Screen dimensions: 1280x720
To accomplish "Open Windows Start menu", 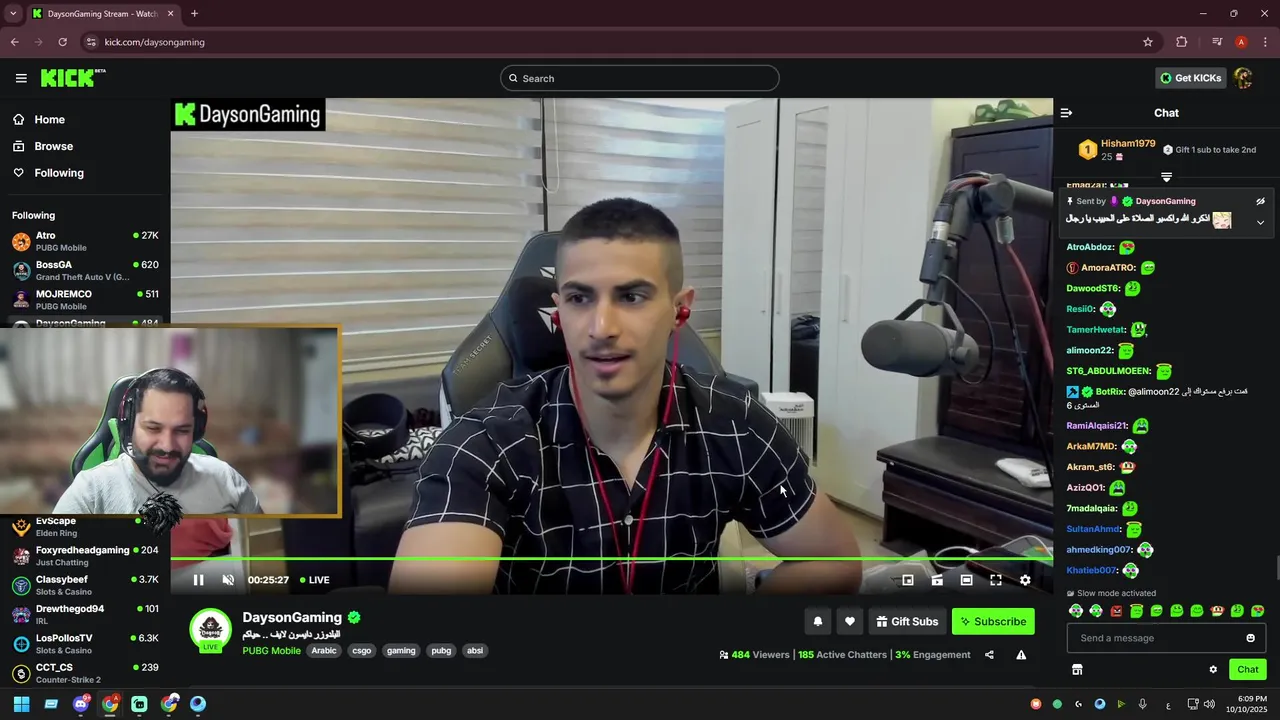I will click(x=21, y=704).
